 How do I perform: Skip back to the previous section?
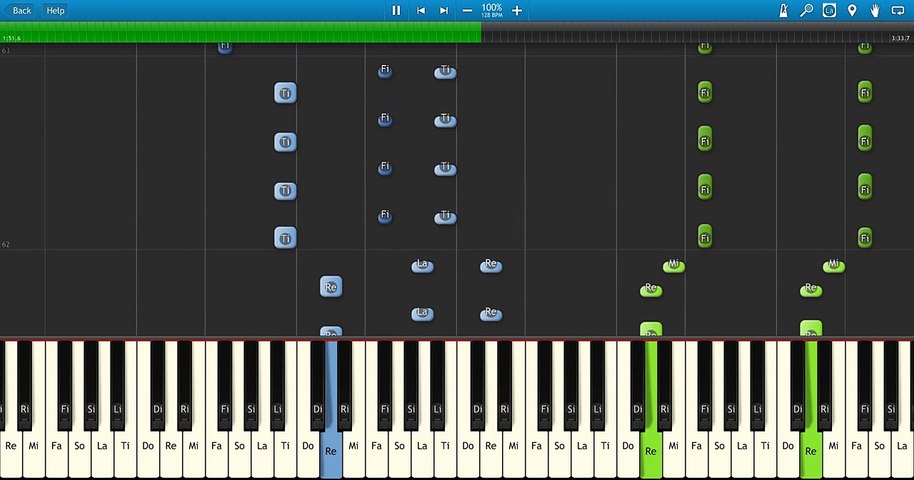tap(420, 10)
